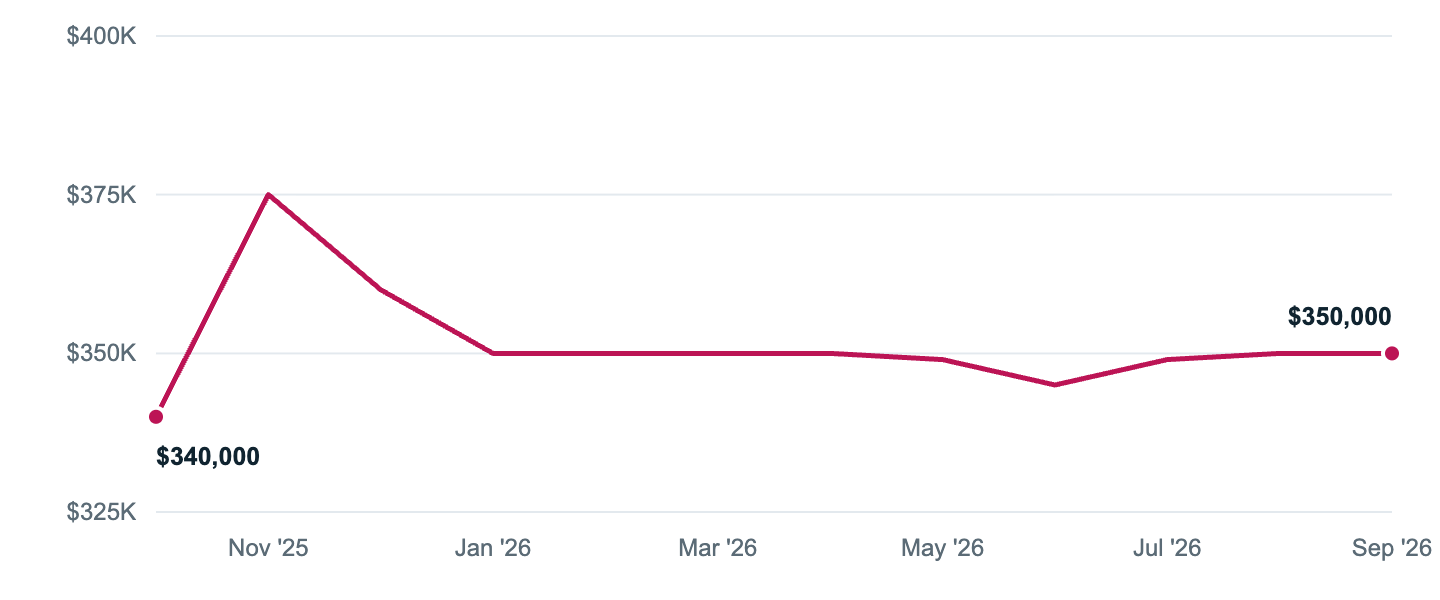The image size is (1440, 600).
Task: Click the $350,000 ending data point dot
Action: (1391, 353)
